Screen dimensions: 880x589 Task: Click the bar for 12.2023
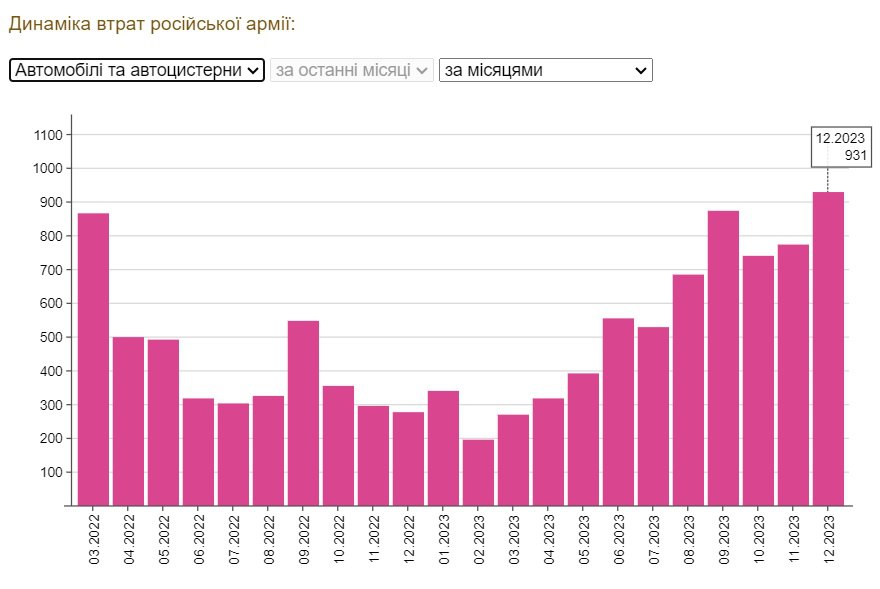click(x=828, y=350)
